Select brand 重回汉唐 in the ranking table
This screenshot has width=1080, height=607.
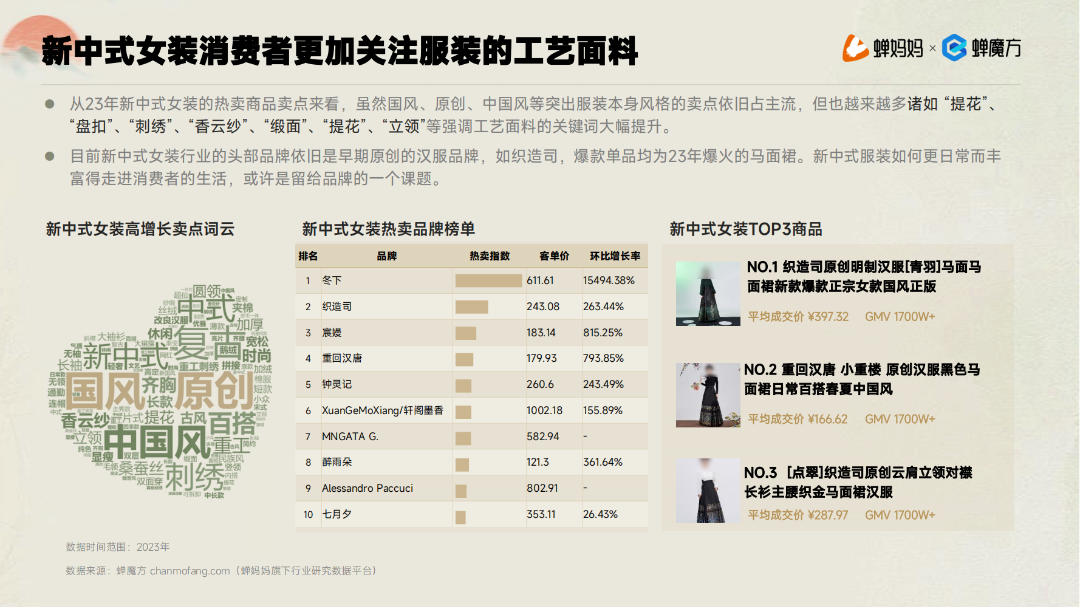(342, 358)
